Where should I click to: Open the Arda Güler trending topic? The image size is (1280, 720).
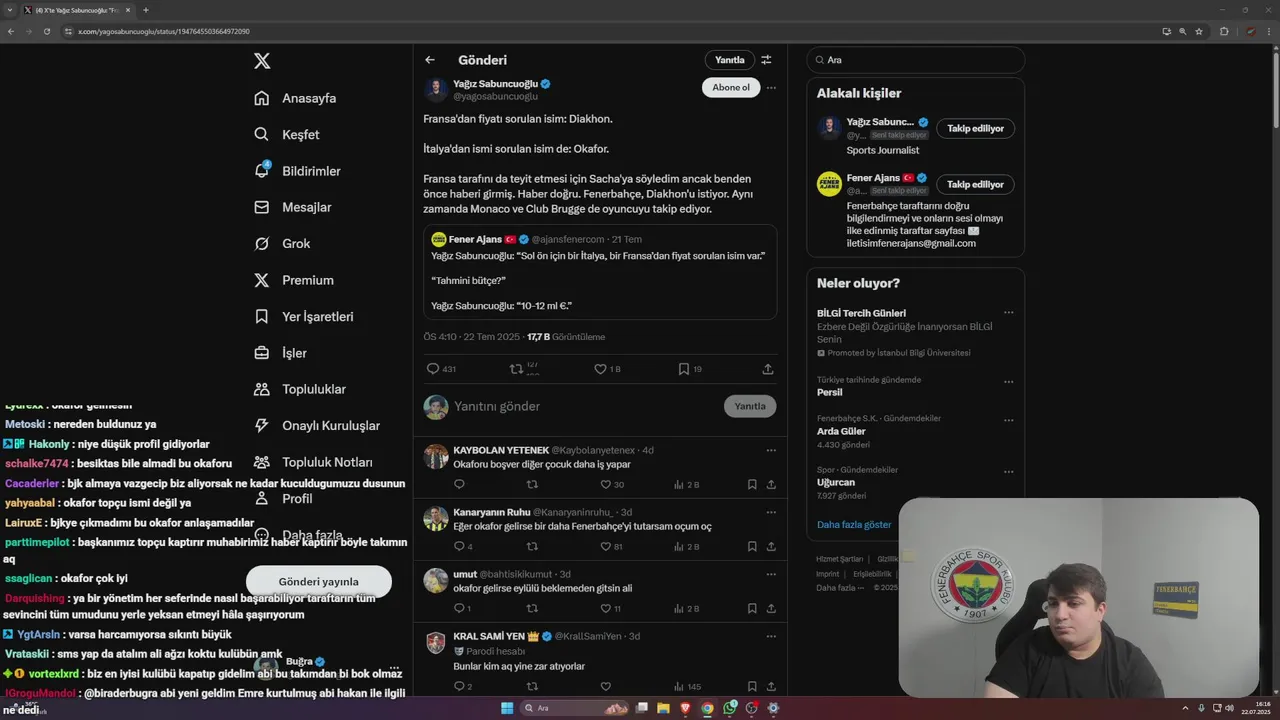coord(841,431)
